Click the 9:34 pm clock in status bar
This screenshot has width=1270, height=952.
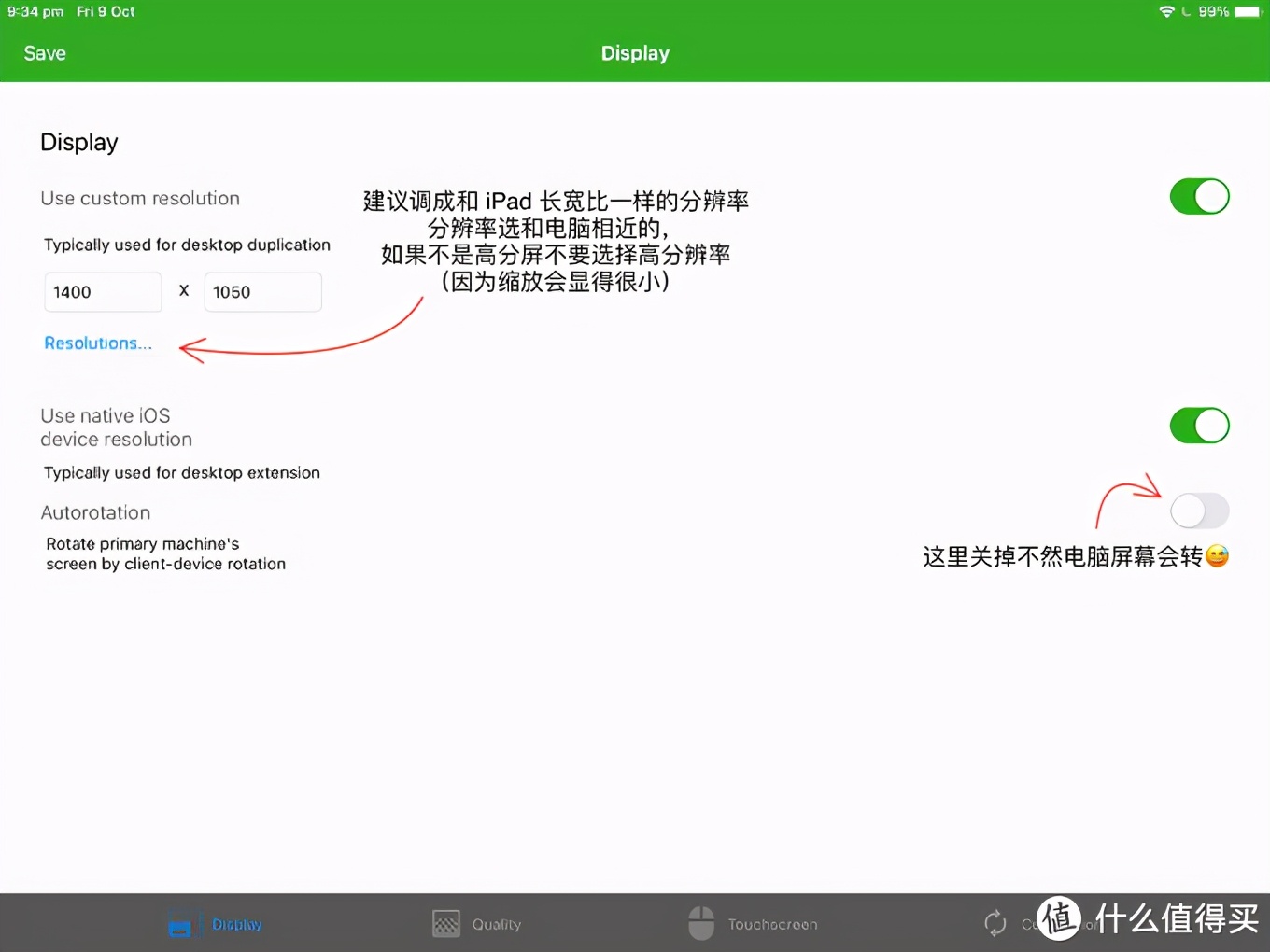click(x=35, y=12)
